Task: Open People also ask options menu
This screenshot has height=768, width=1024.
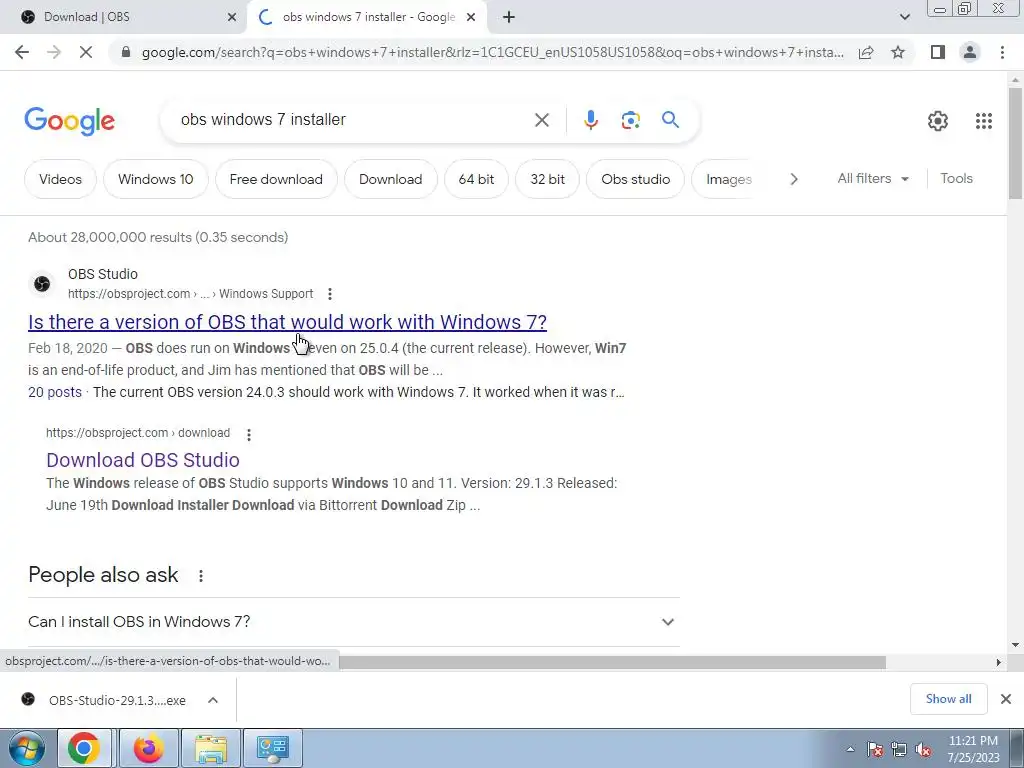Action: [200, 575]
